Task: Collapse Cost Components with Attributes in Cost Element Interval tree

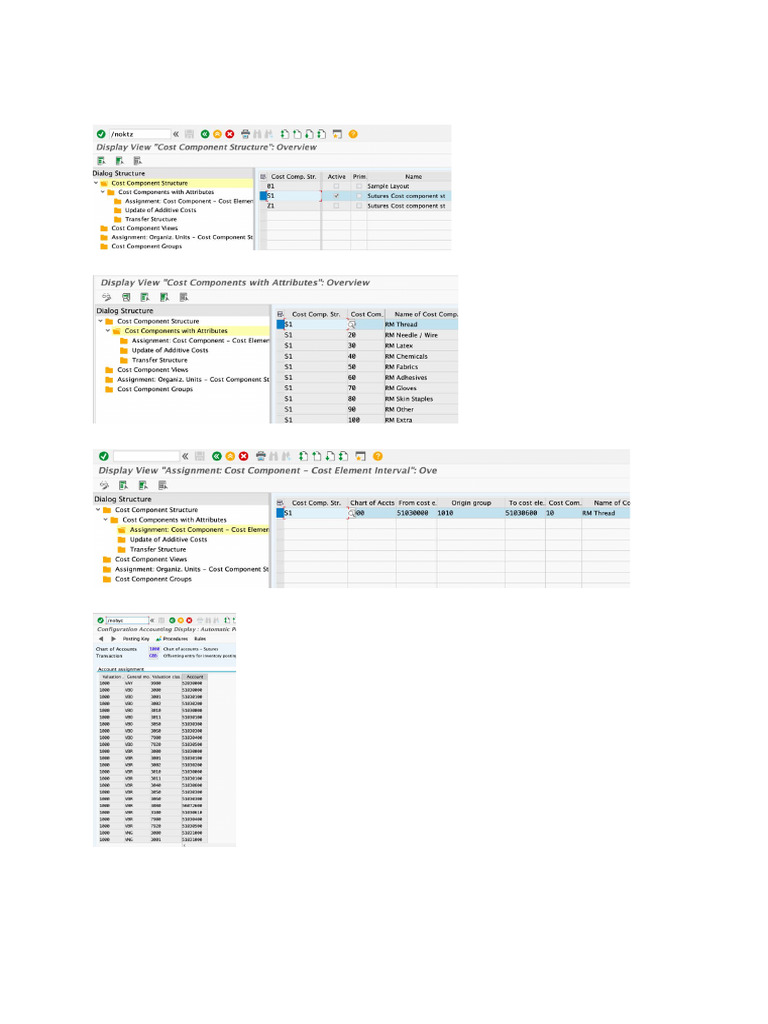Action: [105, 520]
